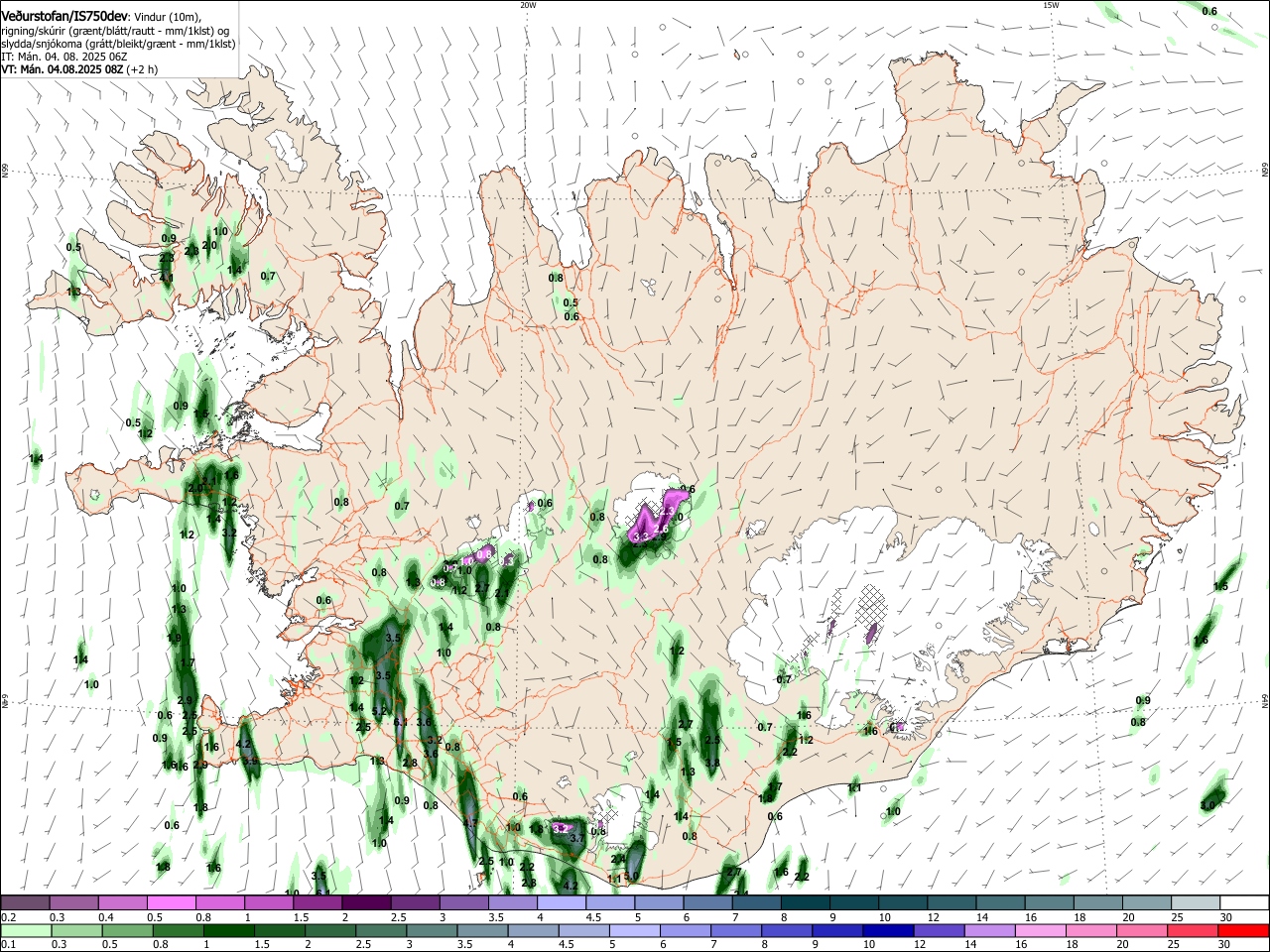The width and height of the screenshot is (1270, 952).
Task: Click the 'Veðurstofan/IS750dev' map title
Action: pos(64,16)
